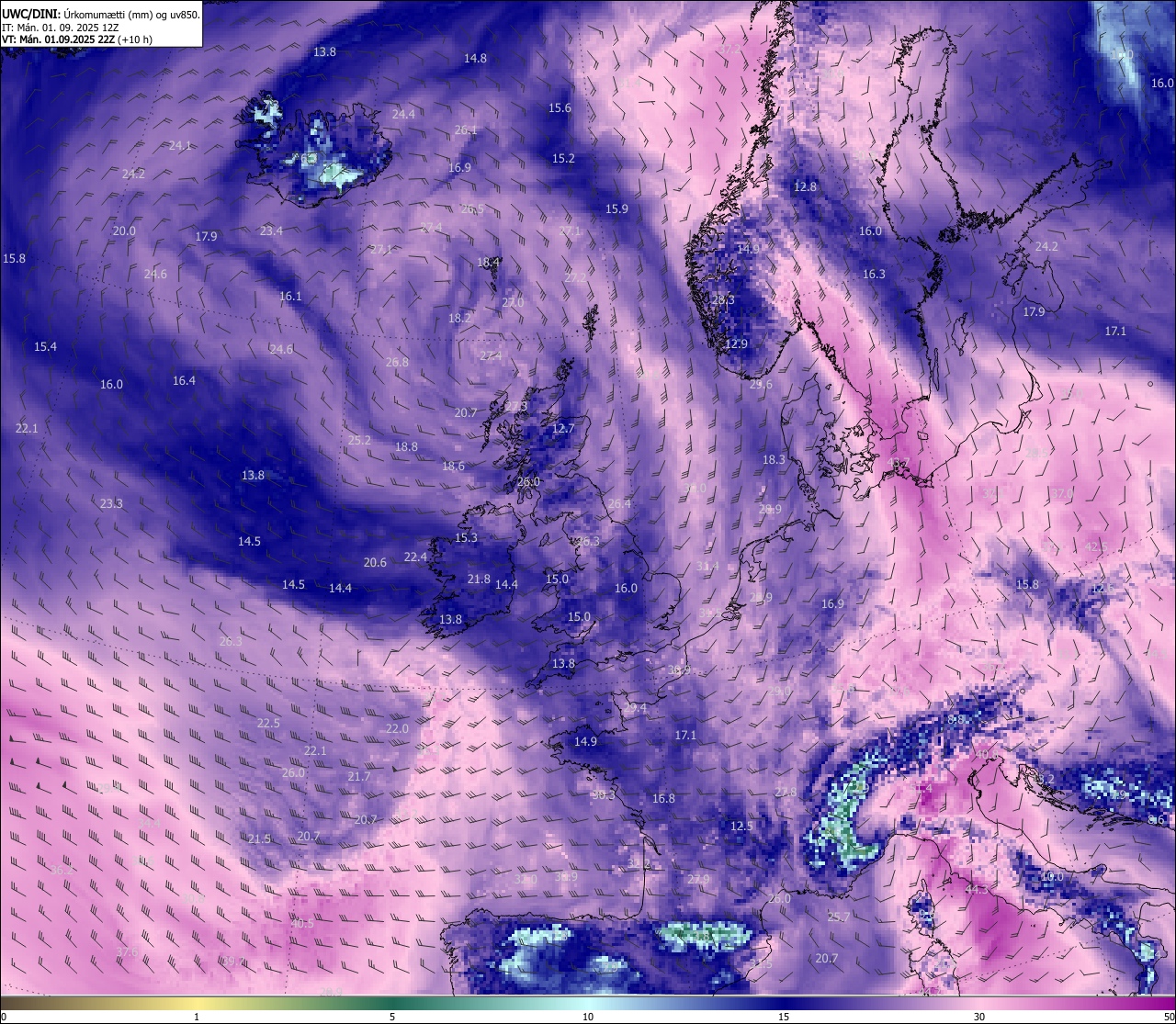Click the map value 15.6
Screen dimensions: 1176x1024
(560, 107)
